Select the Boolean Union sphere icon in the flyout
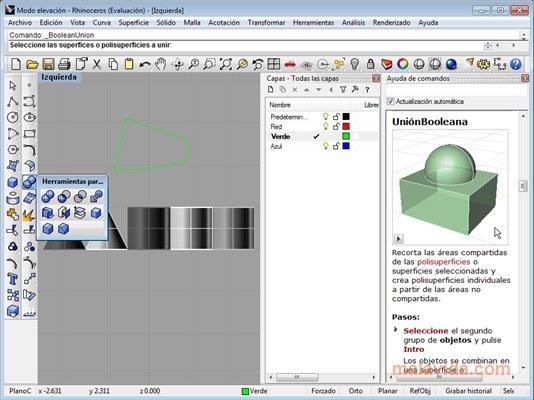Viewport: 534px width, 400px height. pos(48,197)
